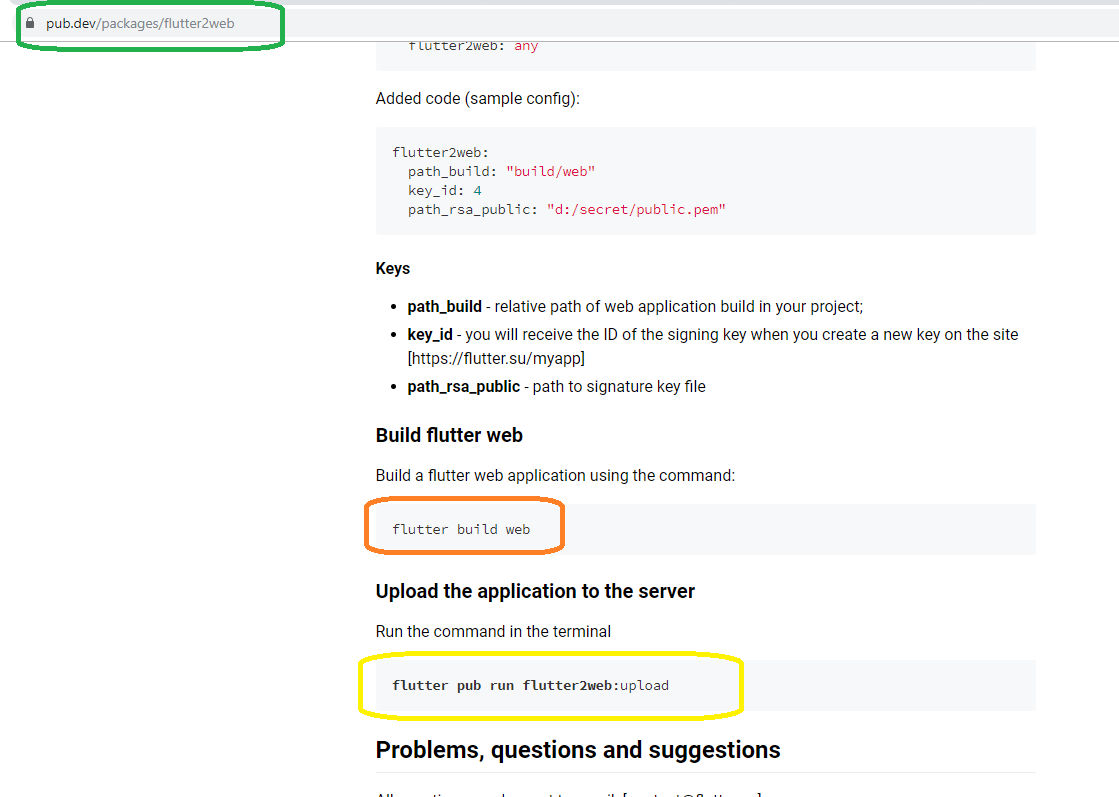Select the bold 'key_id' key label
1119x797 pixels.
[x=430, y=334]
